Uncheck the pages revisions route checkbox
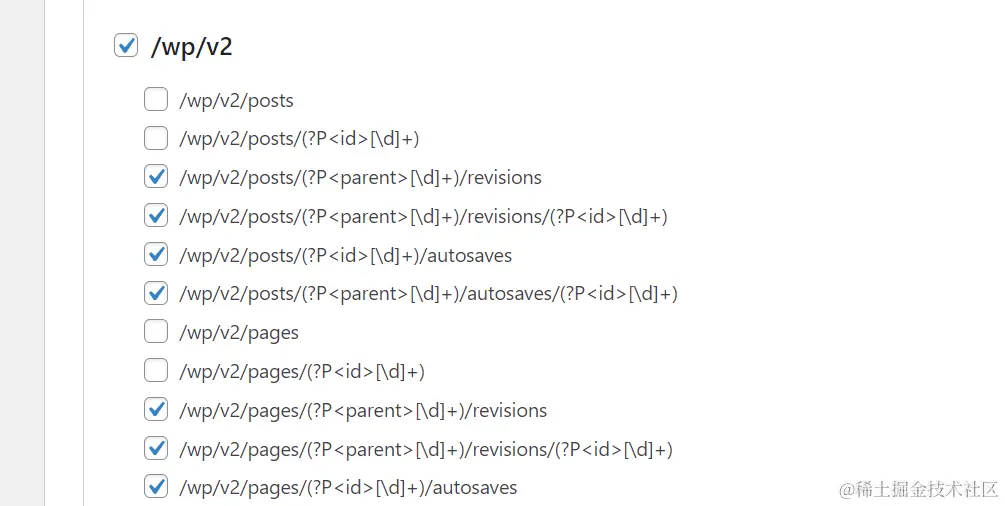This screenshot has width=1005, height=506. pos(156,410)
